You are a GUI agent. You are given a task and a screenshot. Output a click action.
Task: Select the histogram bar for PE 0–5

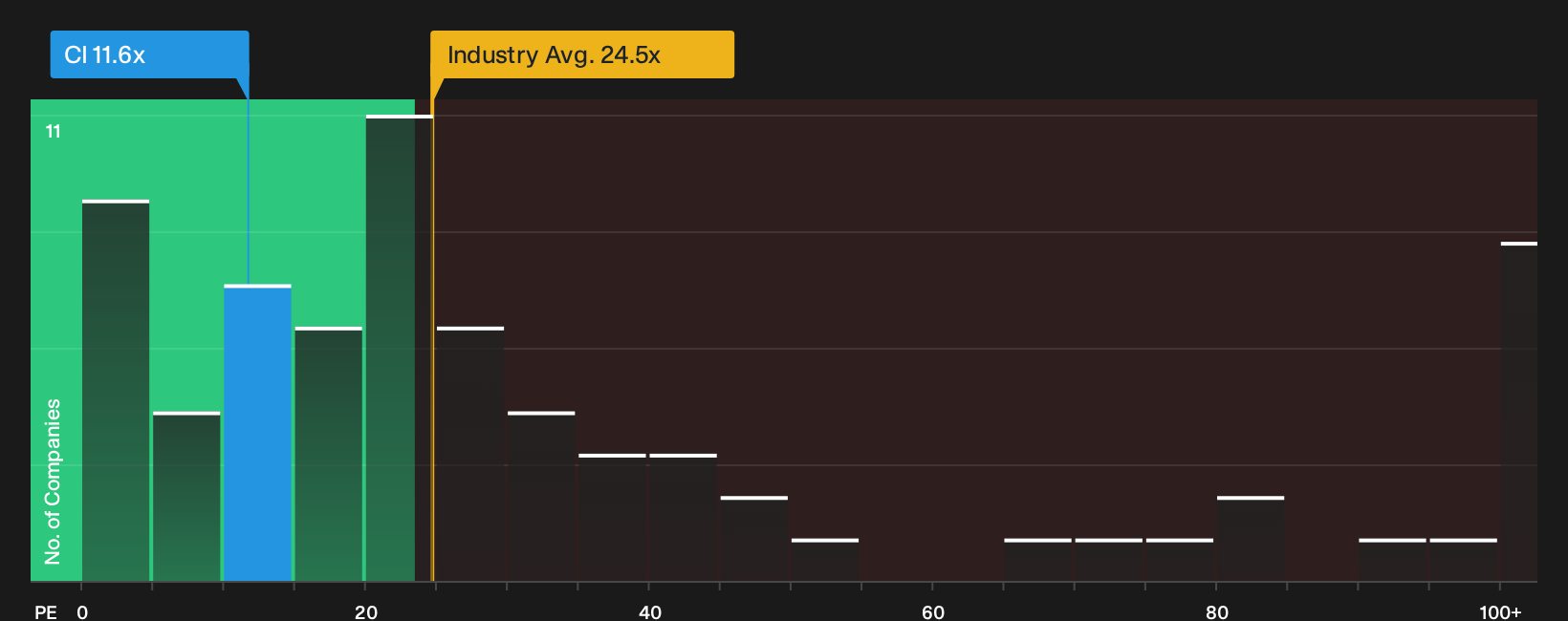pos(116,391)
